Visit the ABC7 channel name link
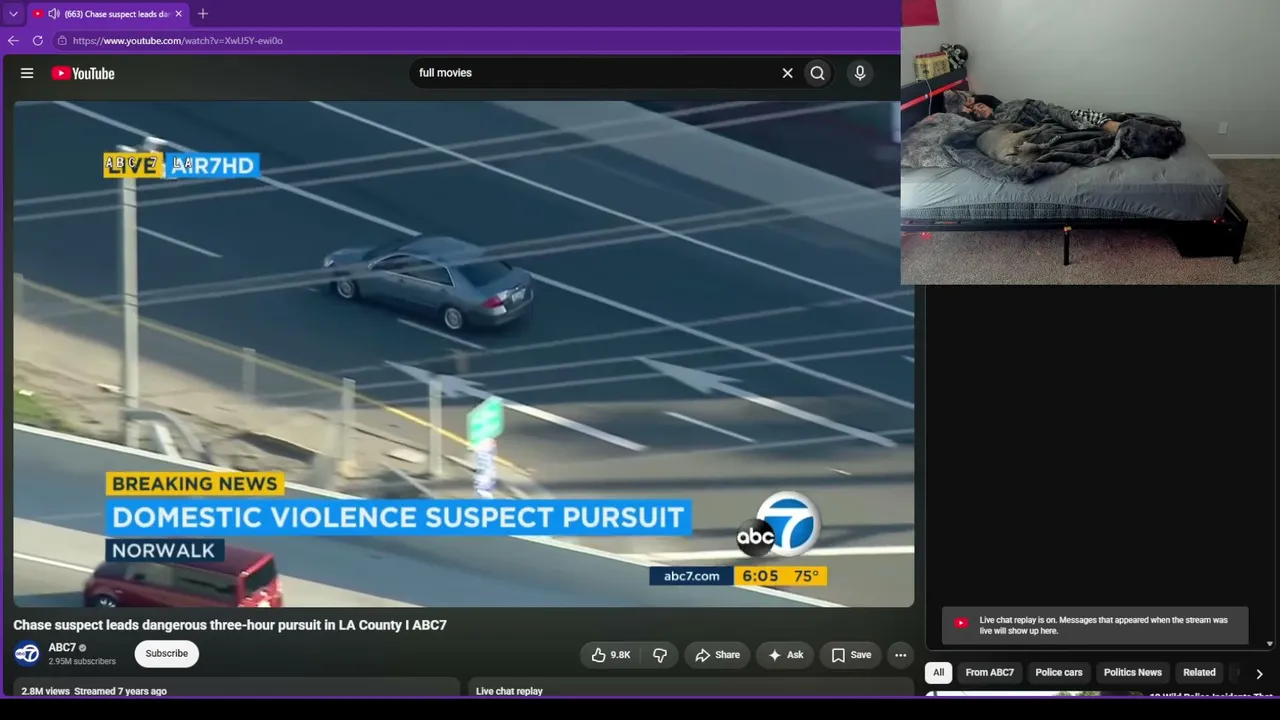The width and height of the screenshot is (1280, 720). (62, 648)
